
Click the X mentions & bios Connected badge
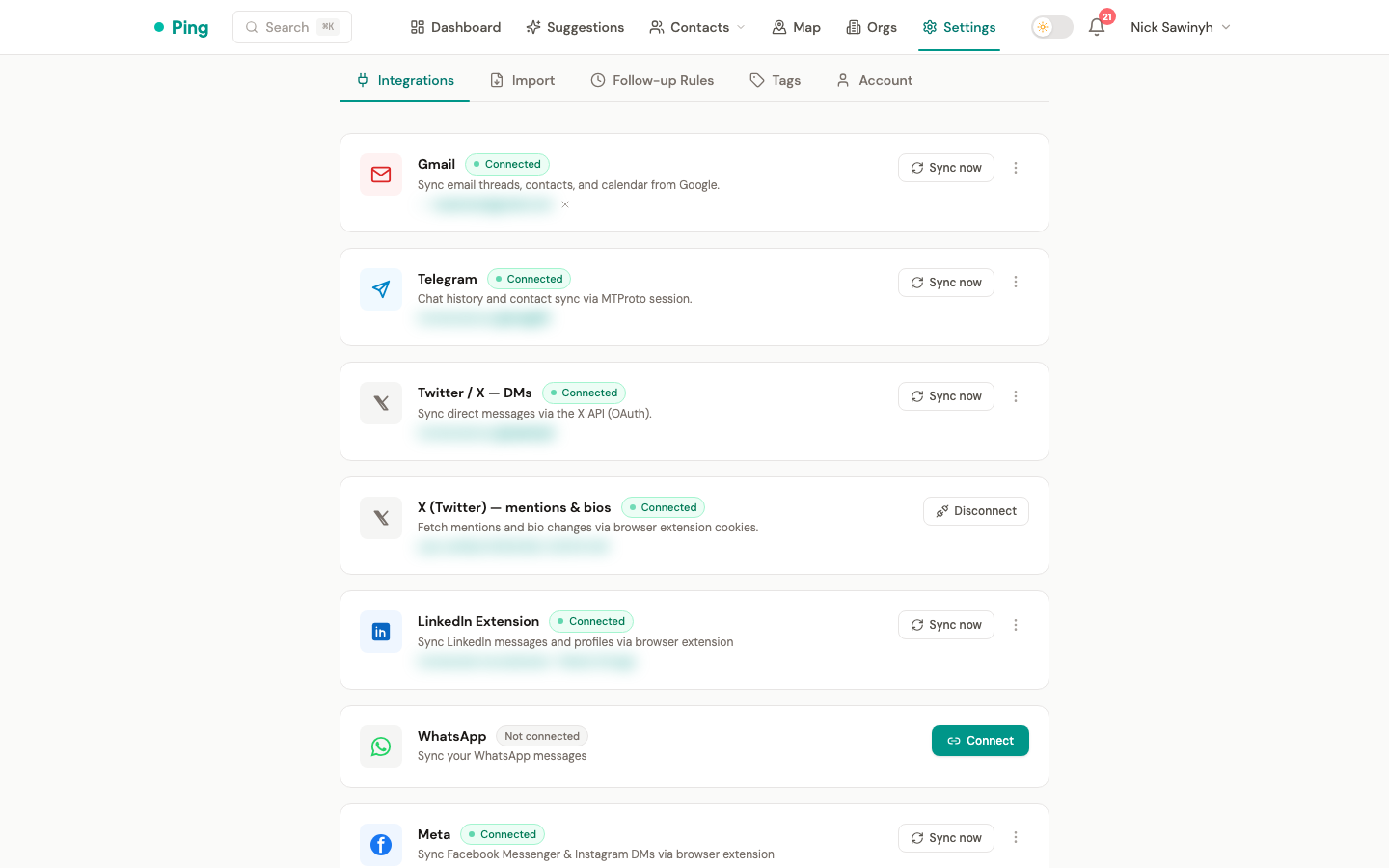pos(664,507)
